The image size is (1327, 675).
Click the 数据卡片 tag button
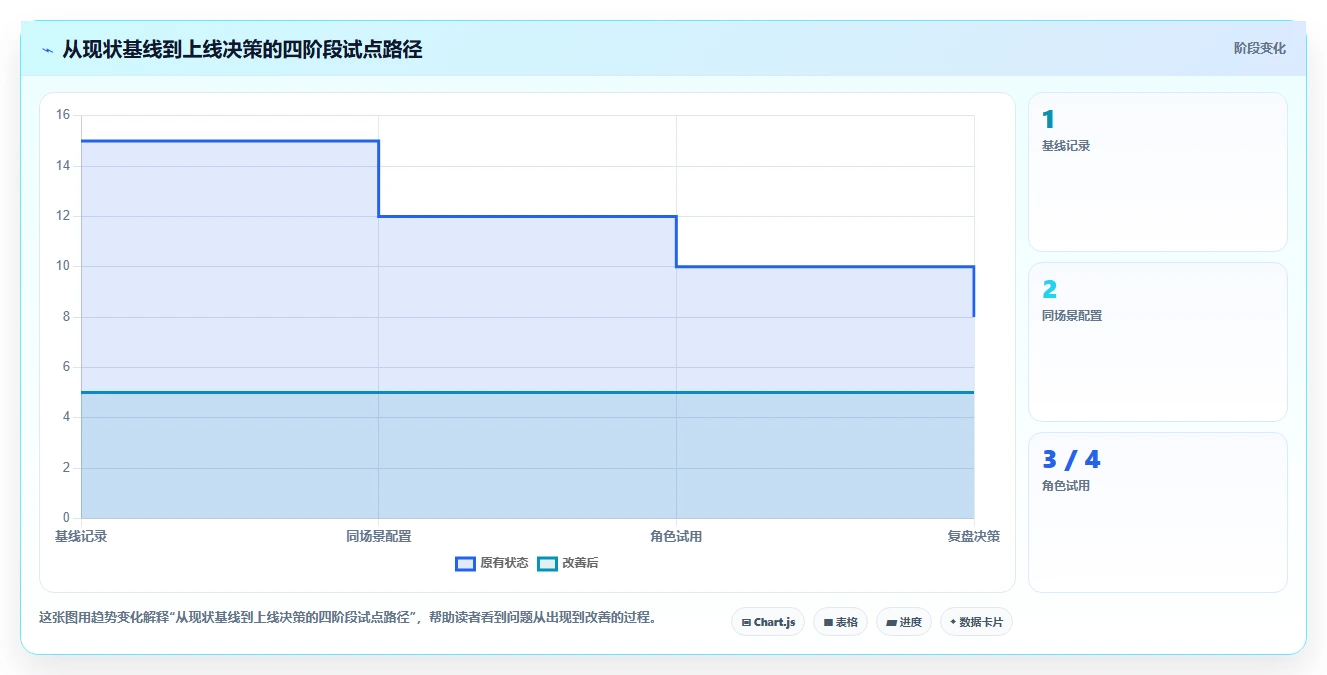976,622
